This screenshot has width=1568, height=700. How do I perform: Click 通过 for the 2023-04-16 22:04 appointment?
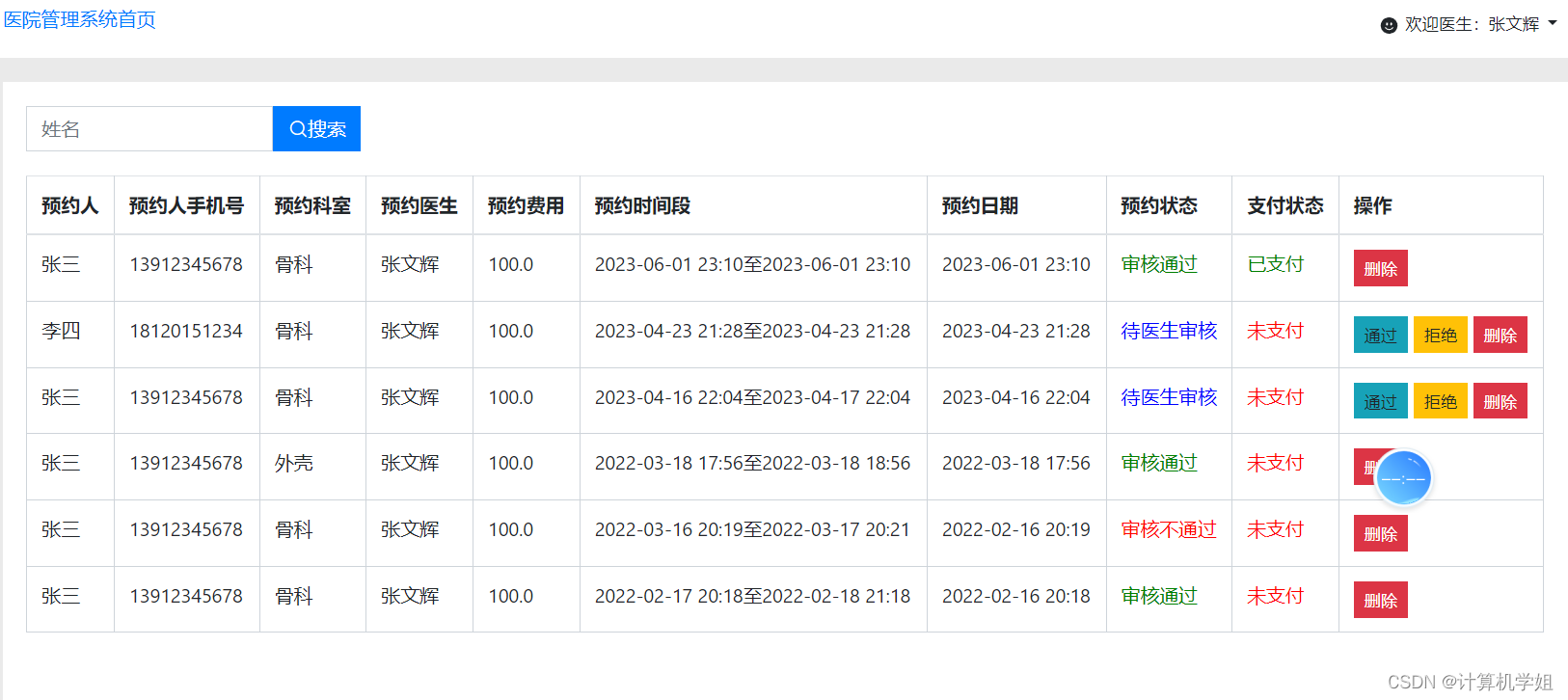[1380, 401]
